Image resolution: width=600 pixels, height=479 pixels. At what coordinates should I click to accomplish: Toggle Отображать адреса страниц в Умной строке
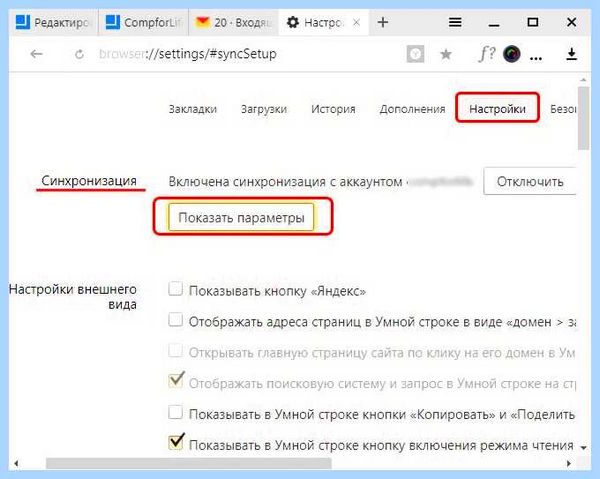175,319
